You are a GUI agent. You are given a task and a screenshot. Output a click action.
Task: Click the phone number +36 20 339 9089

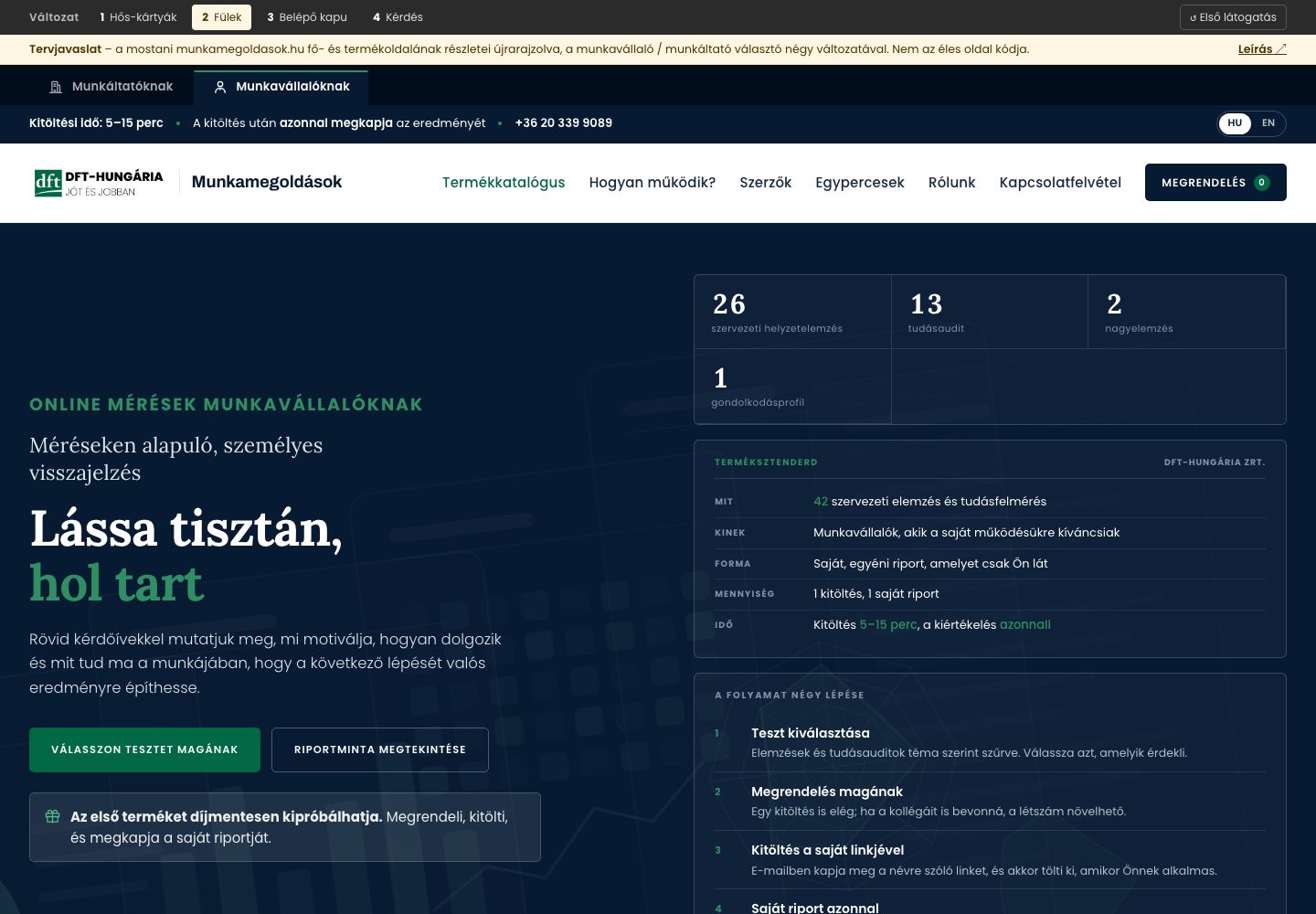tap(564, 123)
